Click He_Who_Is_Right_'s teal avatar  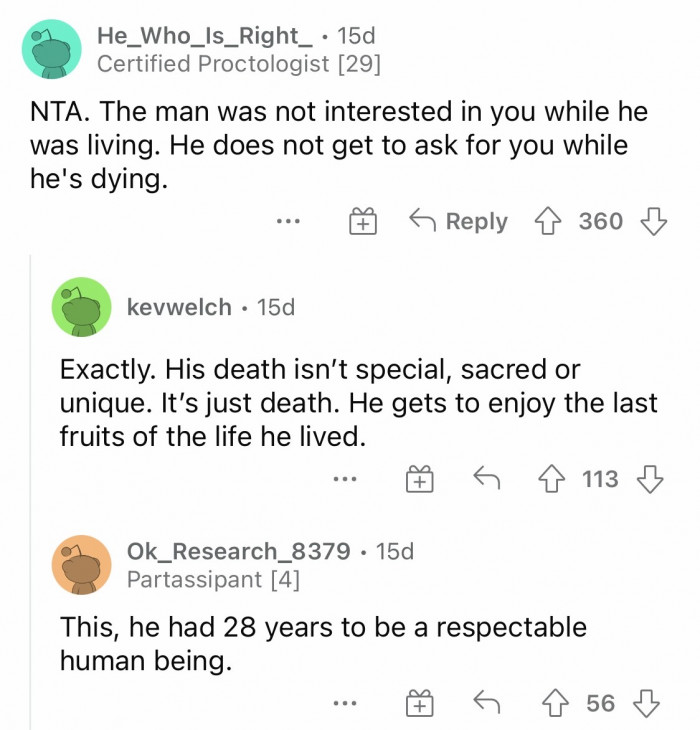(x=51, y=49)
